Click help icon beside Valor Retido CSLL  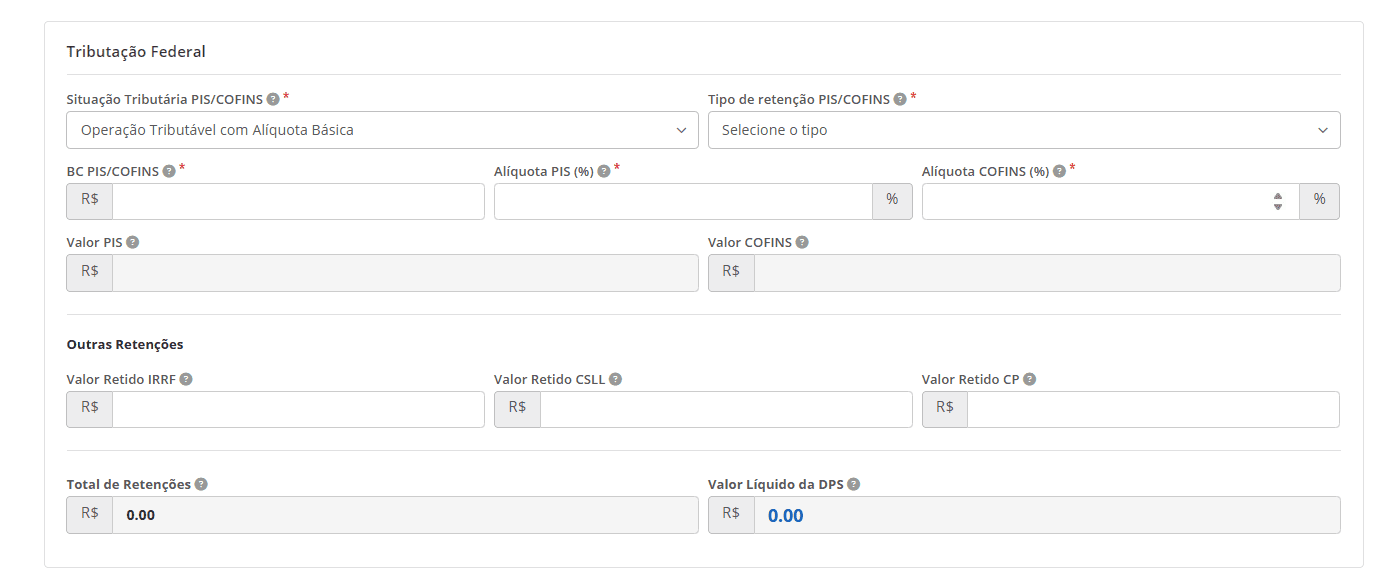click(615, 379)
